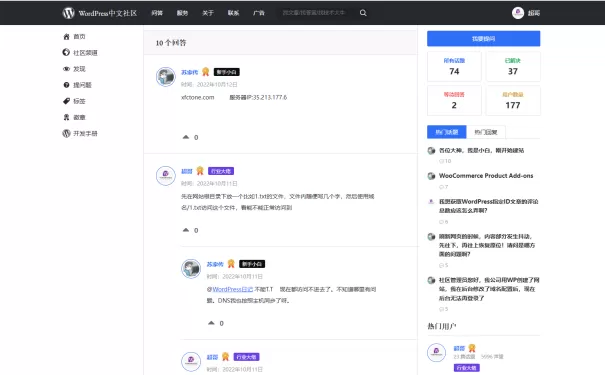Upvote the xfctone.com answer

(186, 137)
